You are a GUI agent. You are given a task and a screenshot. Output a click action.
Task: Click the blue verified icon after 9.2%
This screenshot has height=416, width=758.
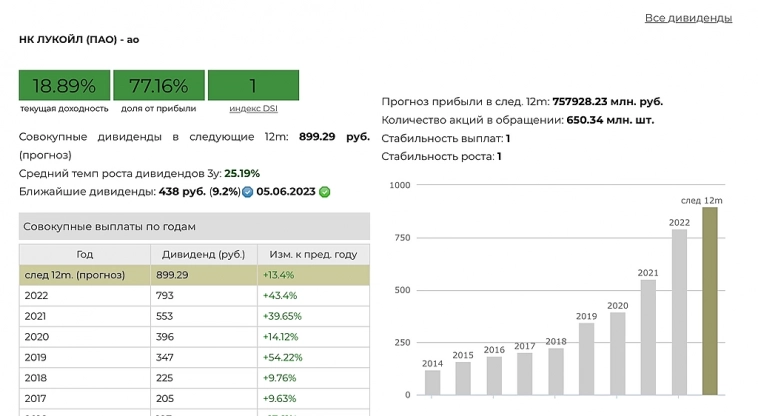click(247, 192)
